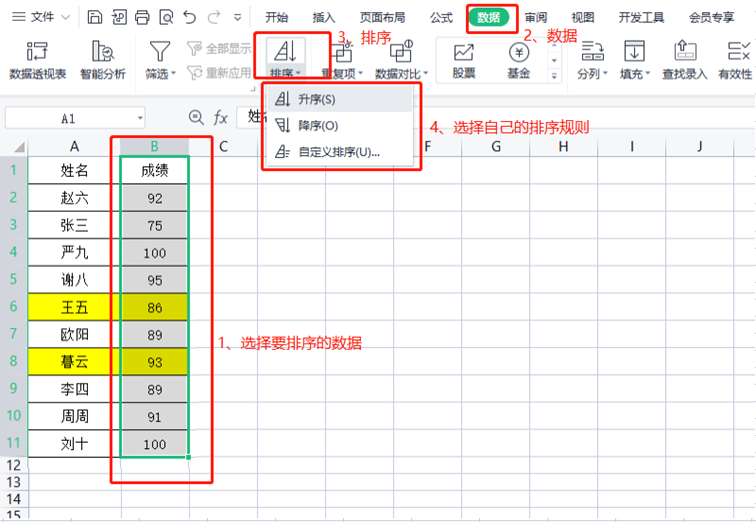Image resolution: width=756 pixels, height=522 pixels.
Task: Open the 开发工具 tab
Action: (641, 18)
